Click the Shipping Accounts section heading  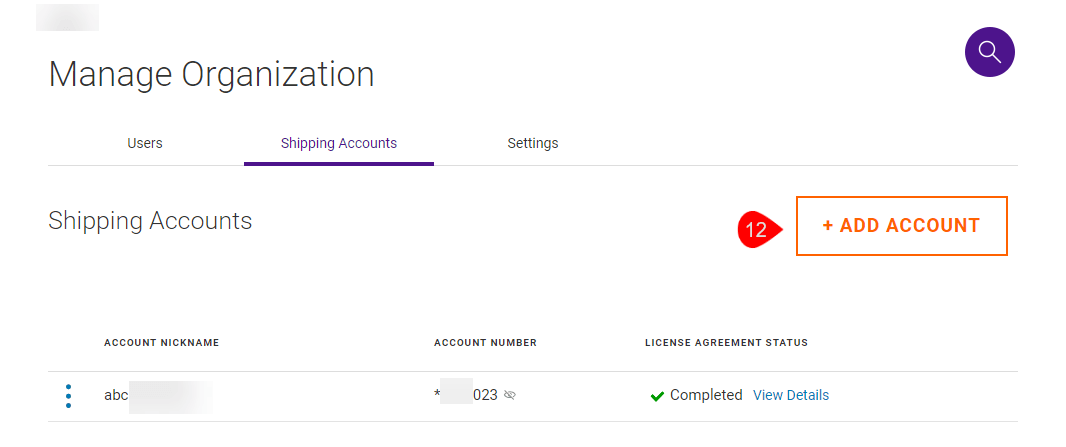pos(150,221)
